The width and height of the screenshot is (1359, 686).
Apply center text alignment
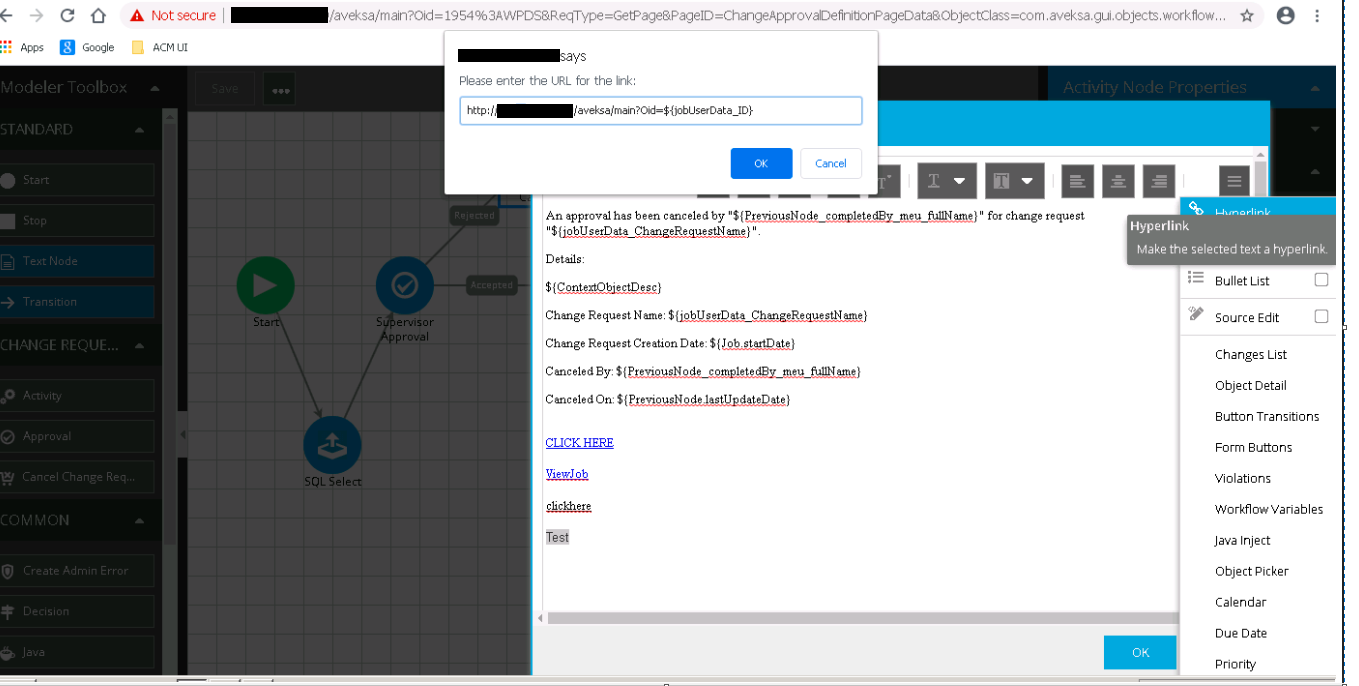point(1117,181)
